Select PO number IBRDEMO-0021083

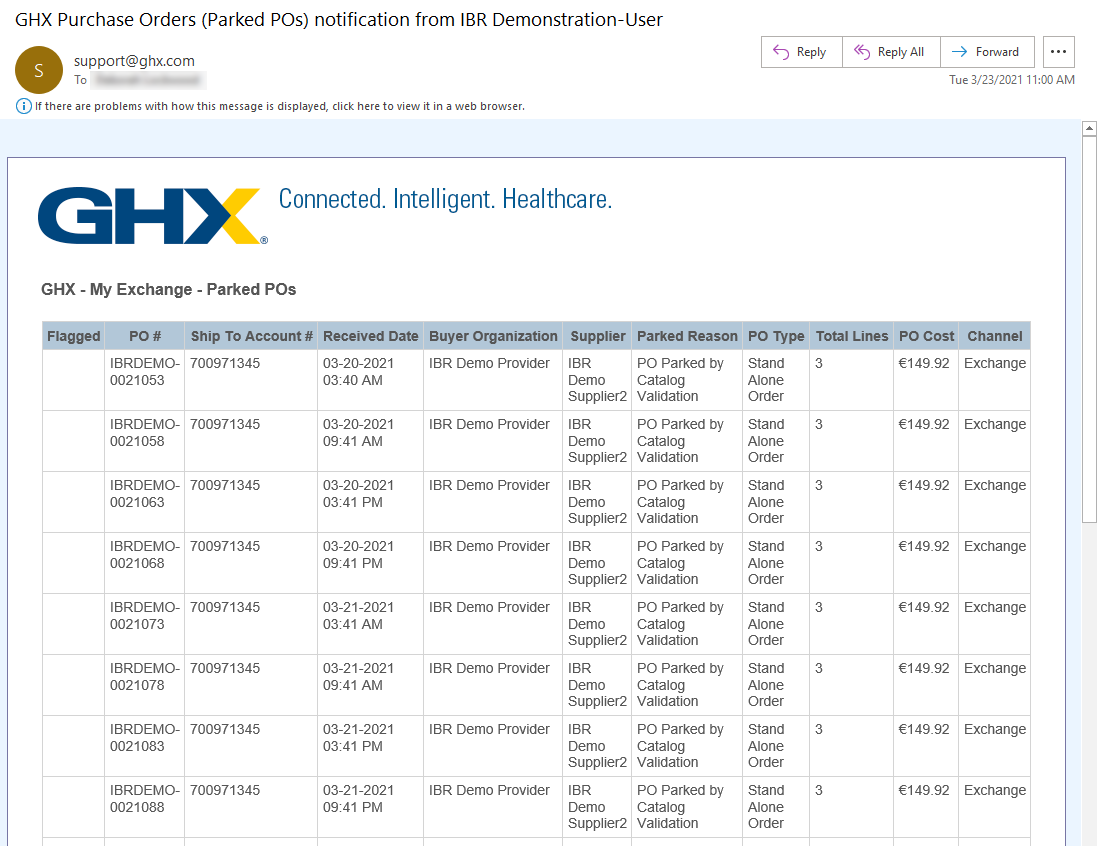pos(144,737)
